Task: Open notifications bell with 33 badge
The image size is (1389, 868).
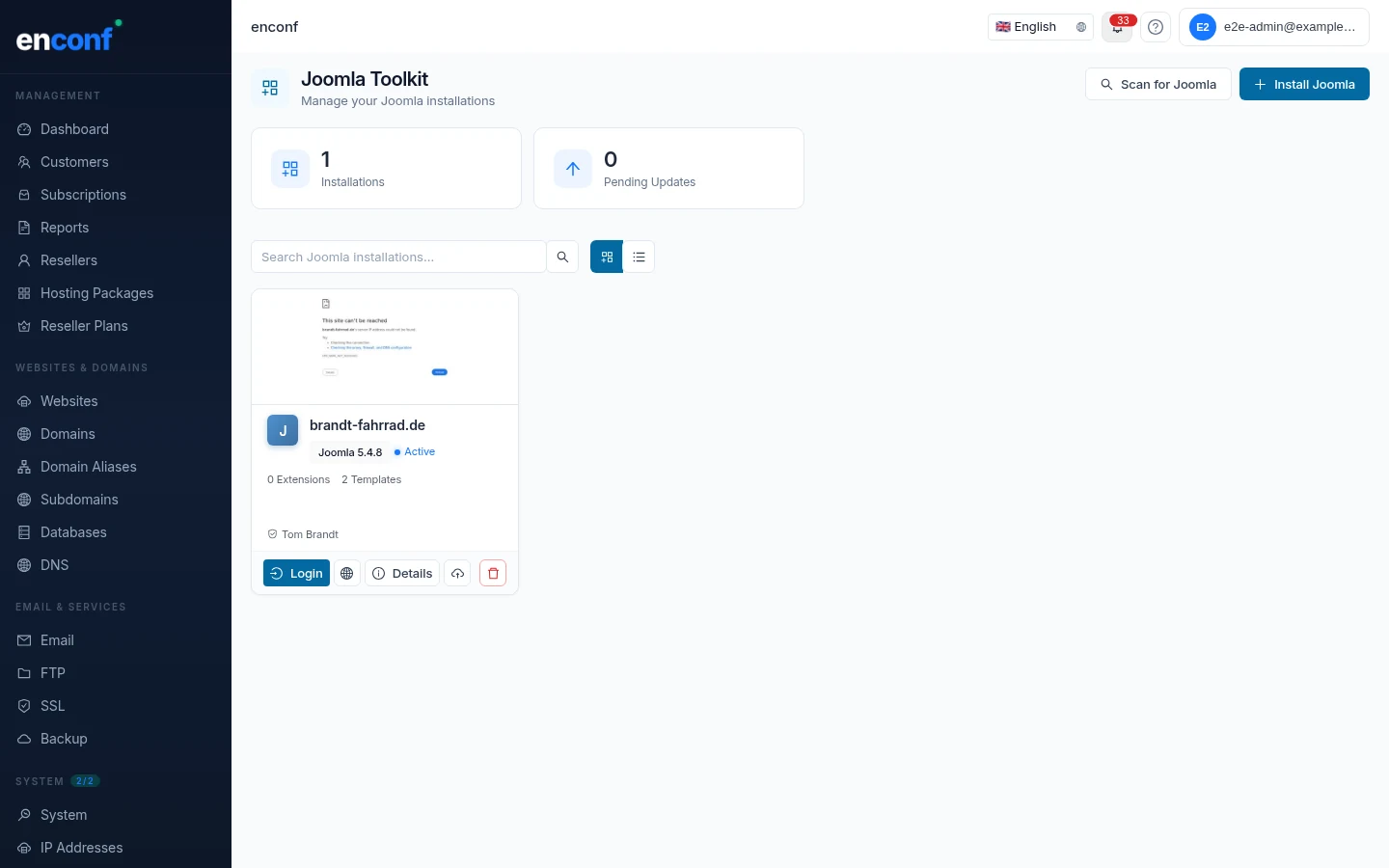Action: tap(1118, 27)
